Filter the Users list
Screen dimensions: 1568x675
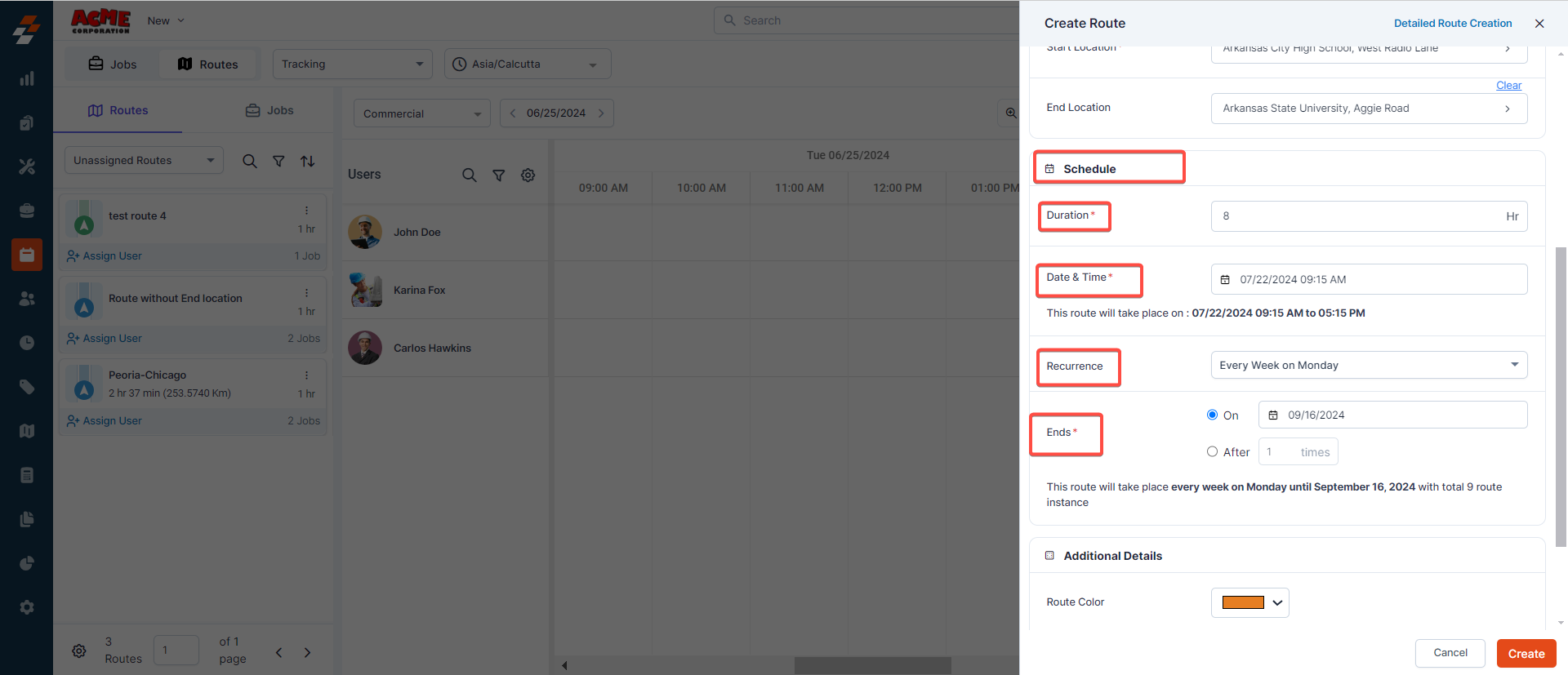pos(499,175)
